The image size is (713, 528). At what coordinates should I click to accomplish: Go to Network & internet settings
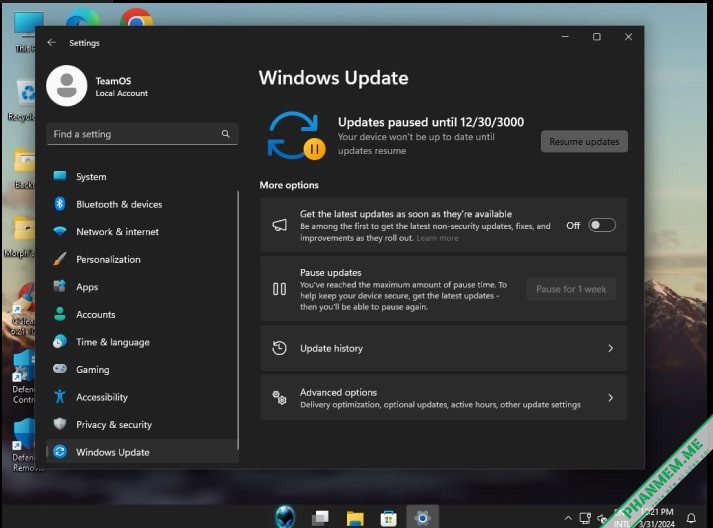click(x=142, y=231)
